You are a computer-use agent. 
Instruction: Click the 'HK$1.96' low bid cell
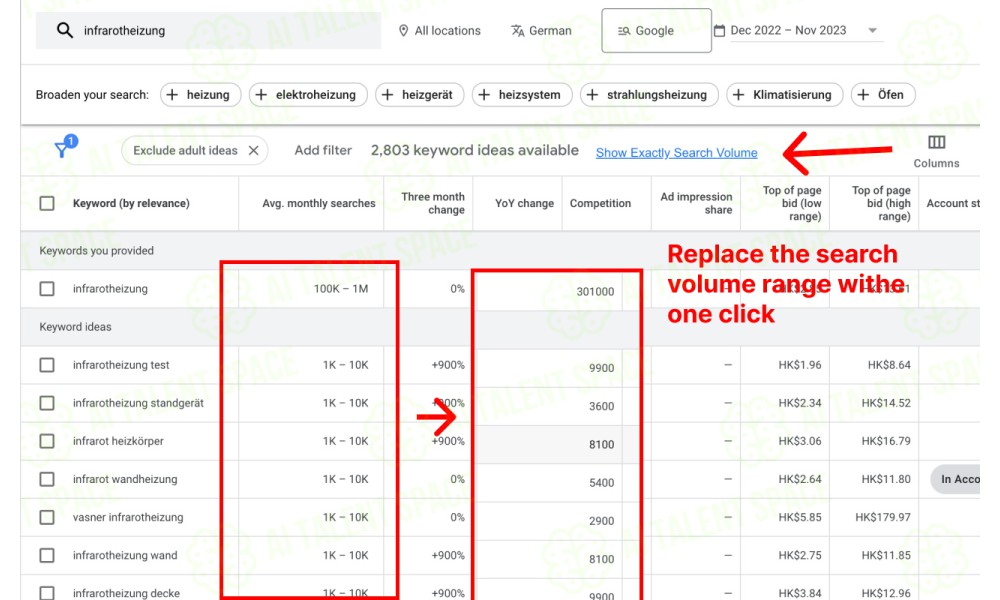[x=800, y=365]
